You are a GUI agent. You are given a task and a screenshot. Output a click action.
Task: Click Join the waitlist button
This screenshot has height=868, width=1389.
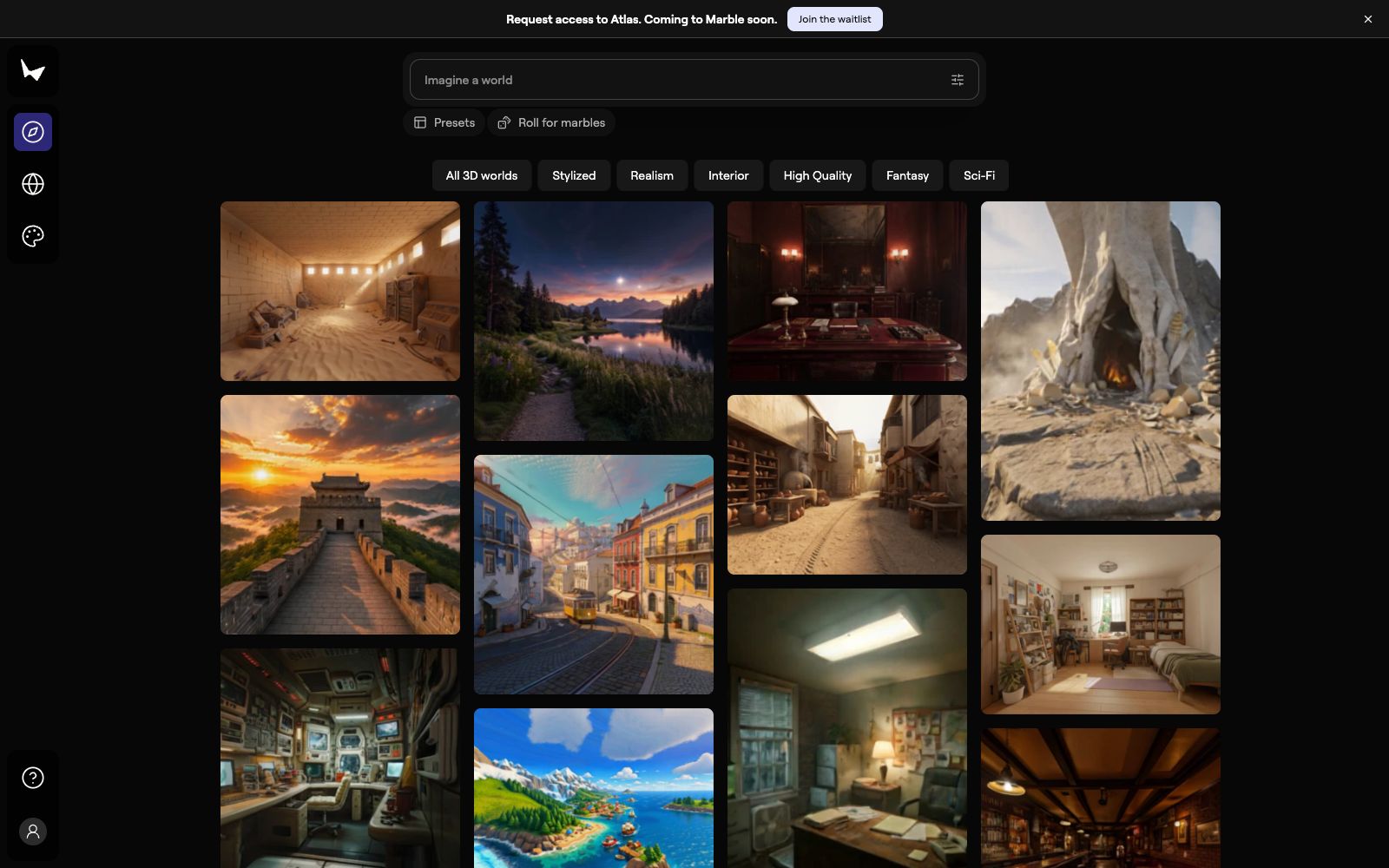[x=834, y=19]
